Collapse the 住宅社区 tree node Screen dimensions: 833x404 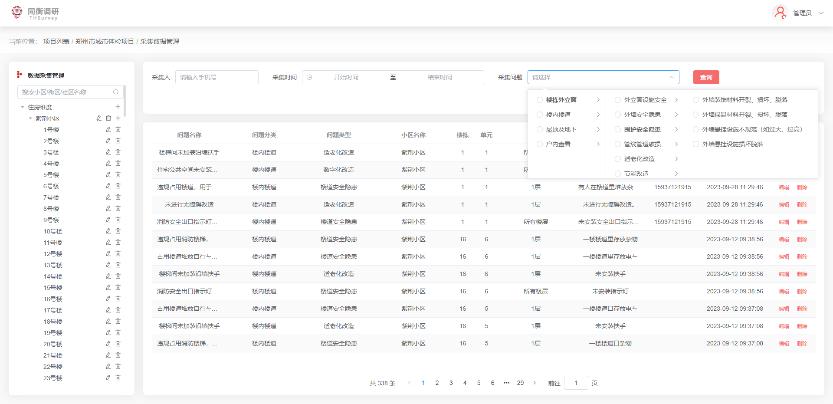pos(21,107)
